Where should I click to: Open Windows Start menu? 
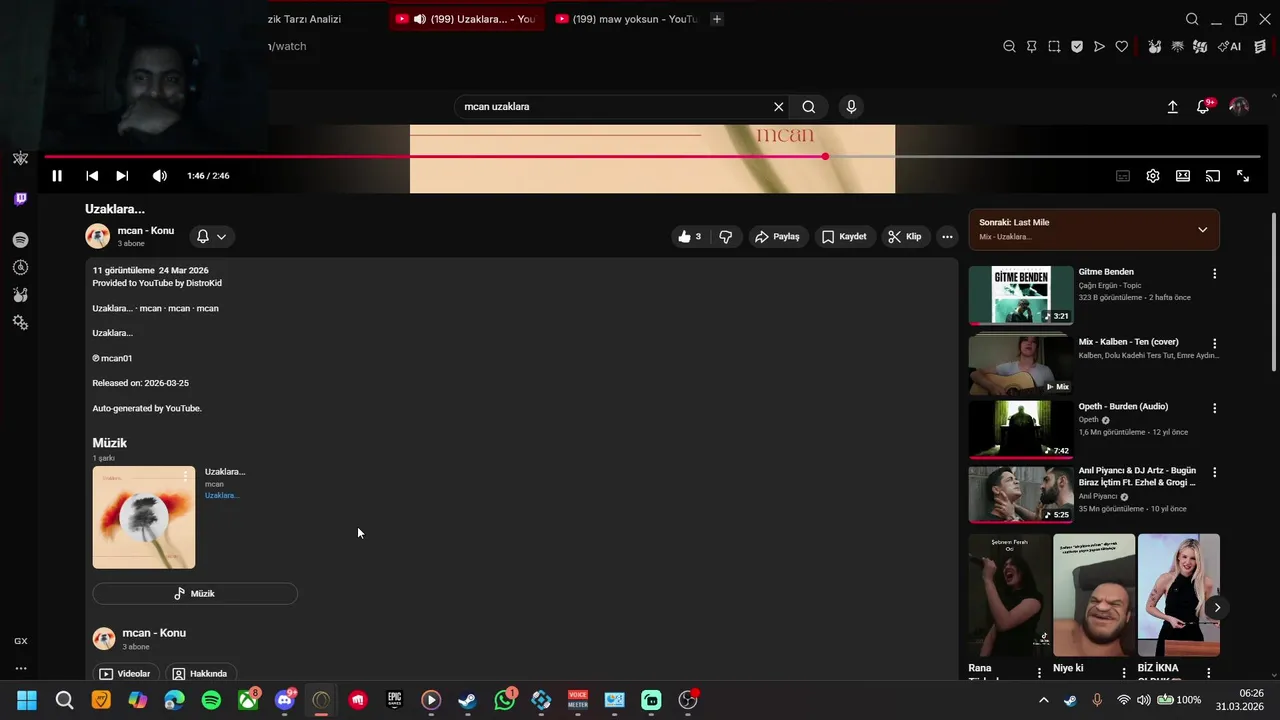pos(27,700)
